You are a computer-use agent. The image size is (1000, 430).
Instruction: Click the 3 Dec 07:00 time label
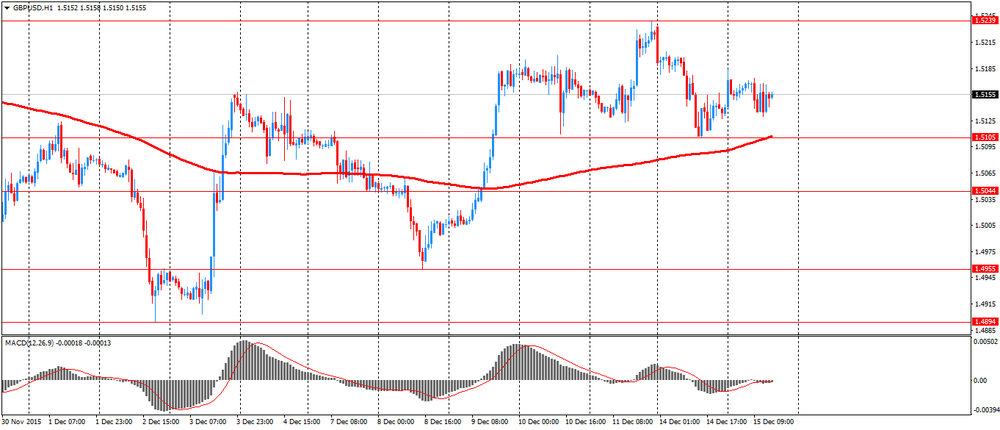[208, 422]
